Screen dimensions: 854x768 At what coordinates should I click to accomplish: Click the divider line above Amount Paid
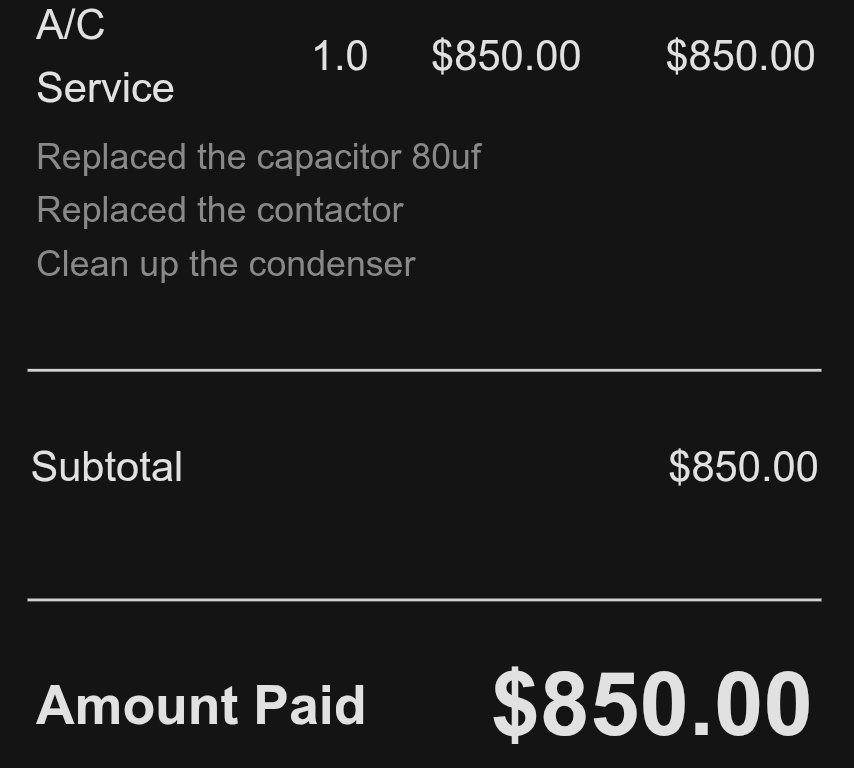tap(424, 600)
